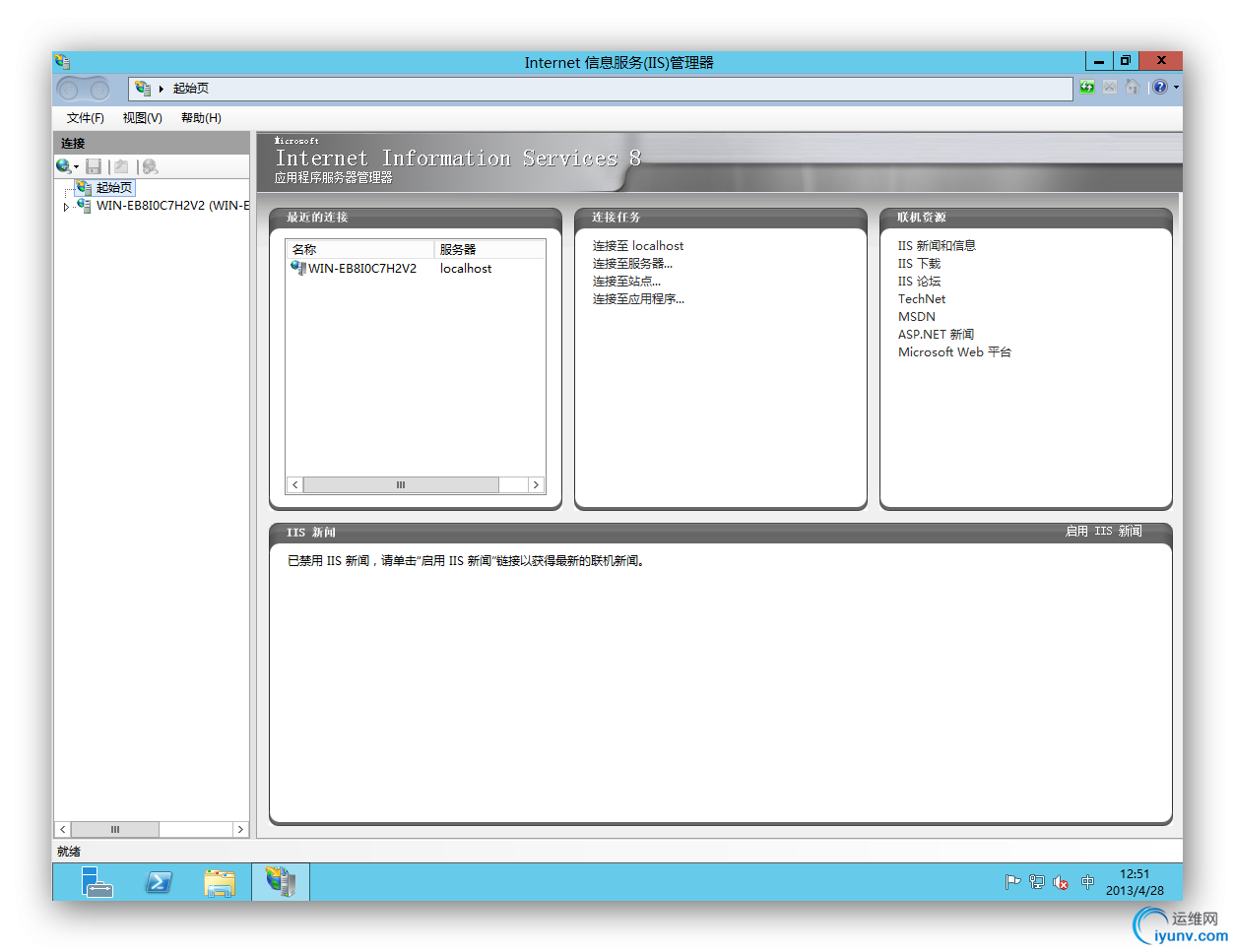The image size is (1234, 952).
Task: Click 连接至应用程序... link
Action: click(x=638, y=299)
